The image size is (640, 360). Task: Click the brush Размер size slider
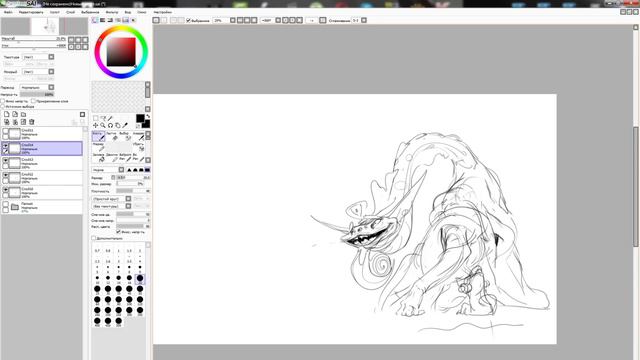point(133,178)
